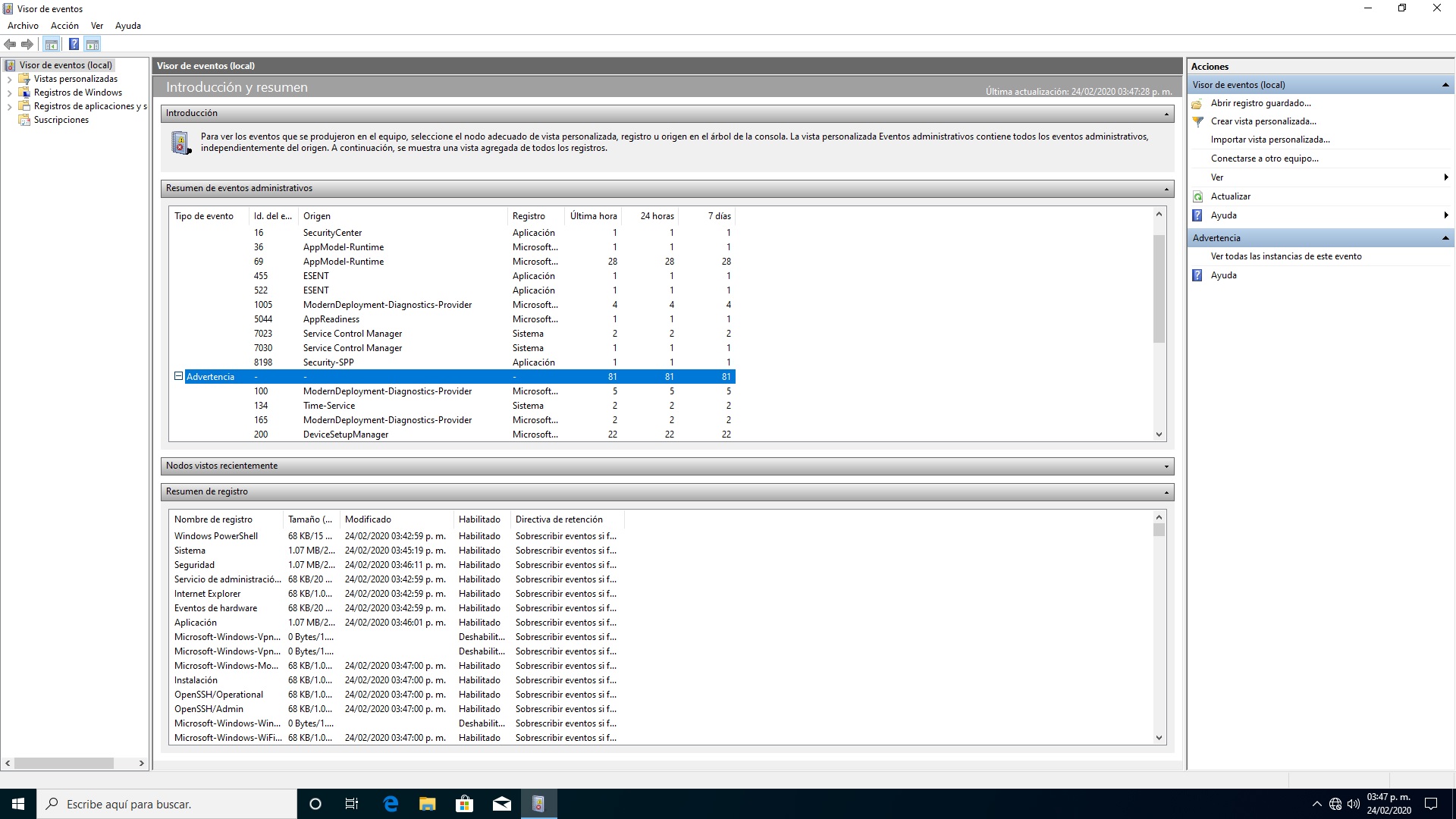The height and width of the screenshot is (819, 1456).
Task: Toggle the show/hide action pane button
Action: pyautogui.click(x=93, y=44)
